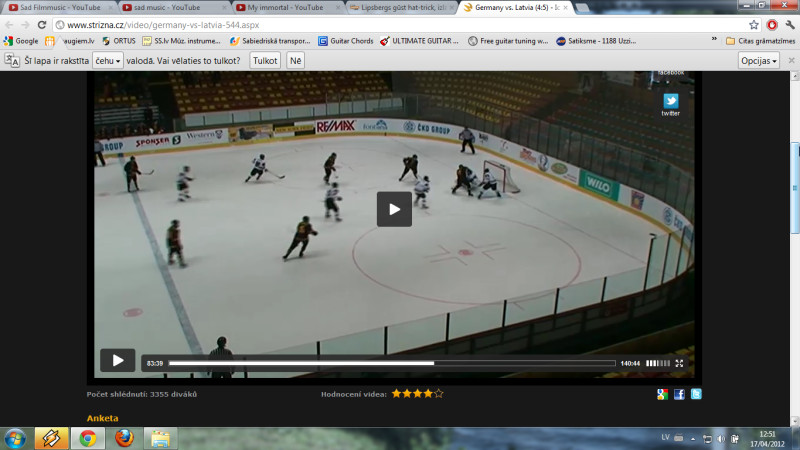Bookmark this page with the star icon
The width and height of the screenshot is (800, 450).
pyautogui.click(x=754, y=24)
